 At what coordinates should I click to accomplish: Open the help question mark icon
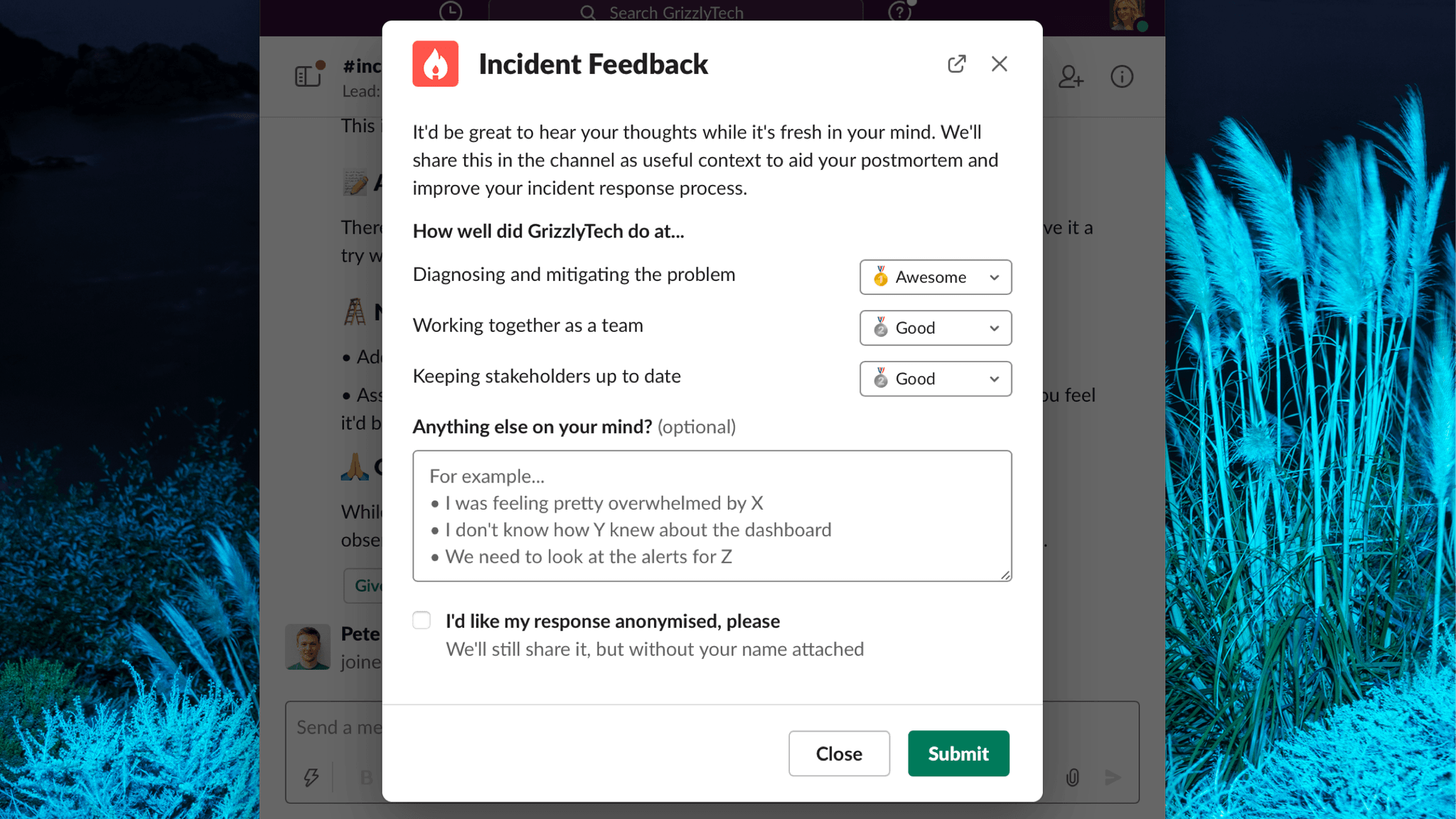coord(900,11)
